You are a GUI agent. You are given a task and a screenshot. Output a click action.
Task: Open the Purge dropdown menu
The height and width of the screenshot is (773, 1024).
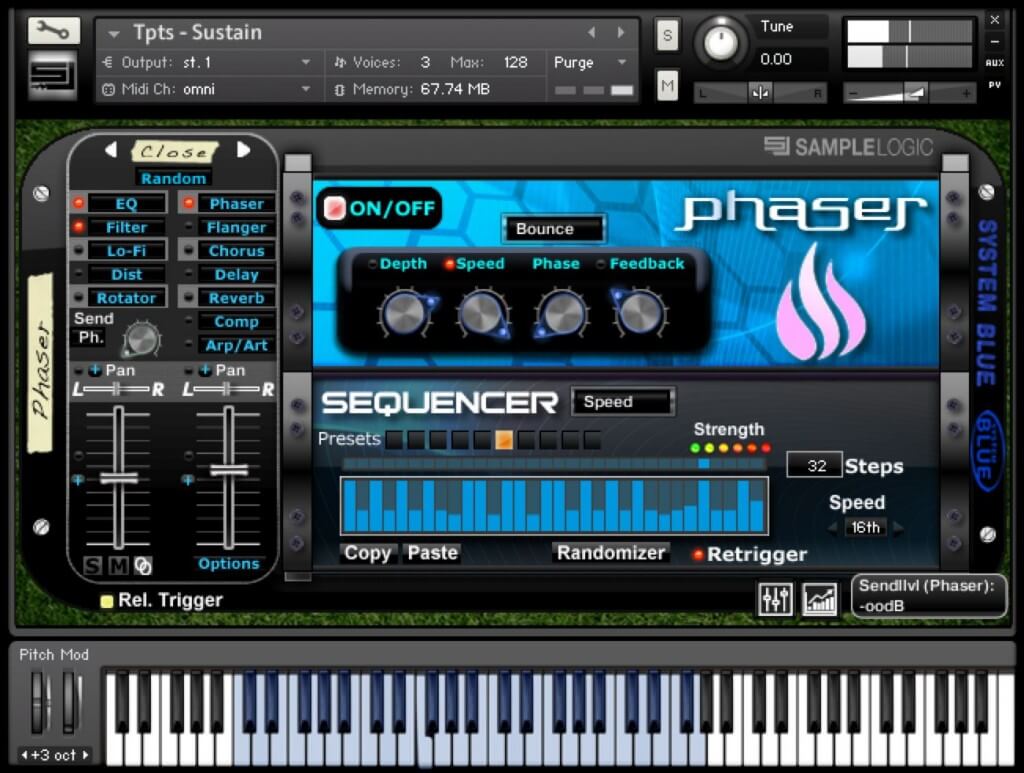(x=590, y=62)
